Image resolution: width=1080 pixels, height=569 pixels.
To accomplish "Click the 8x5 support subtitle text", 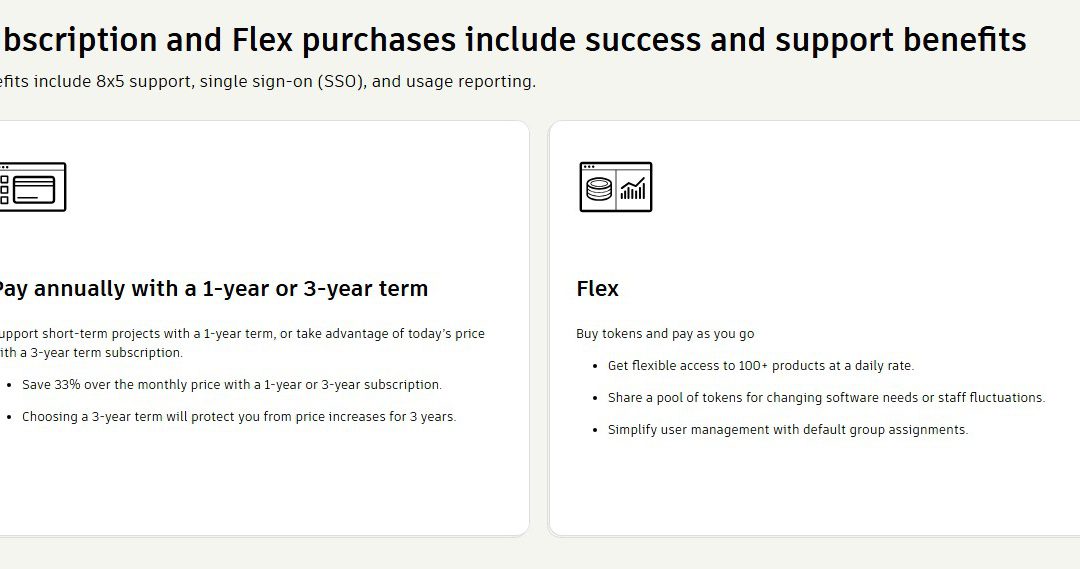I will click(267, 81).
